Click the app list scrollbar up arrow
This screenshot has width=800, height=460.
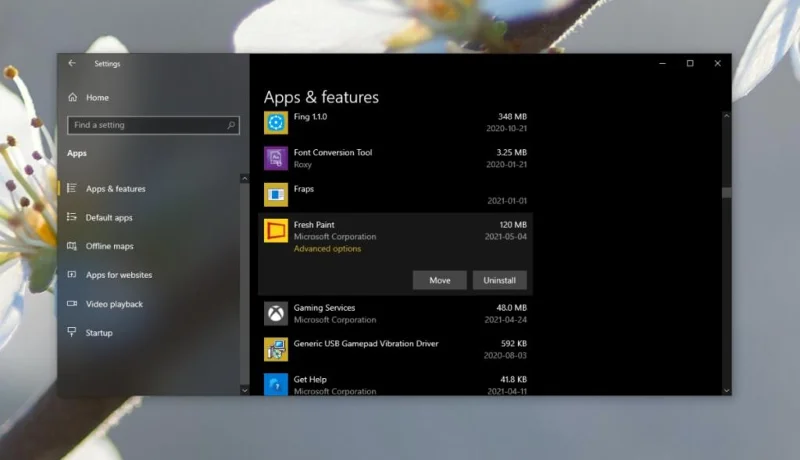pyautogui.click(x=727, y=116)
